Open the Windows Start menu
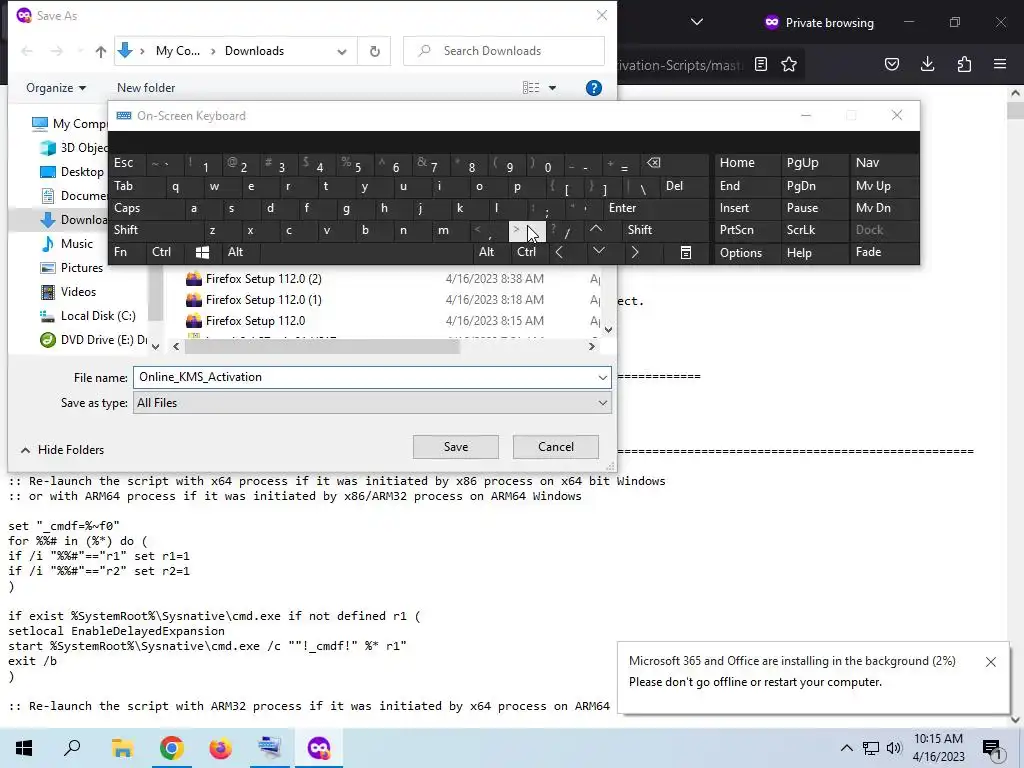1024x768 pixels. (x=24, y=748)
